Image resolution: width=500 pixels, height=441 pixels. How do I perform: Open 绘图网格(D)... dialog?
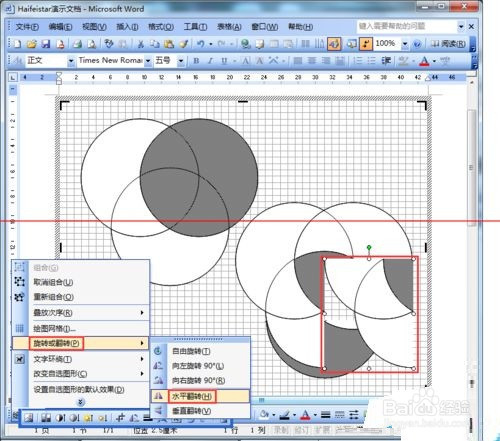80,329
